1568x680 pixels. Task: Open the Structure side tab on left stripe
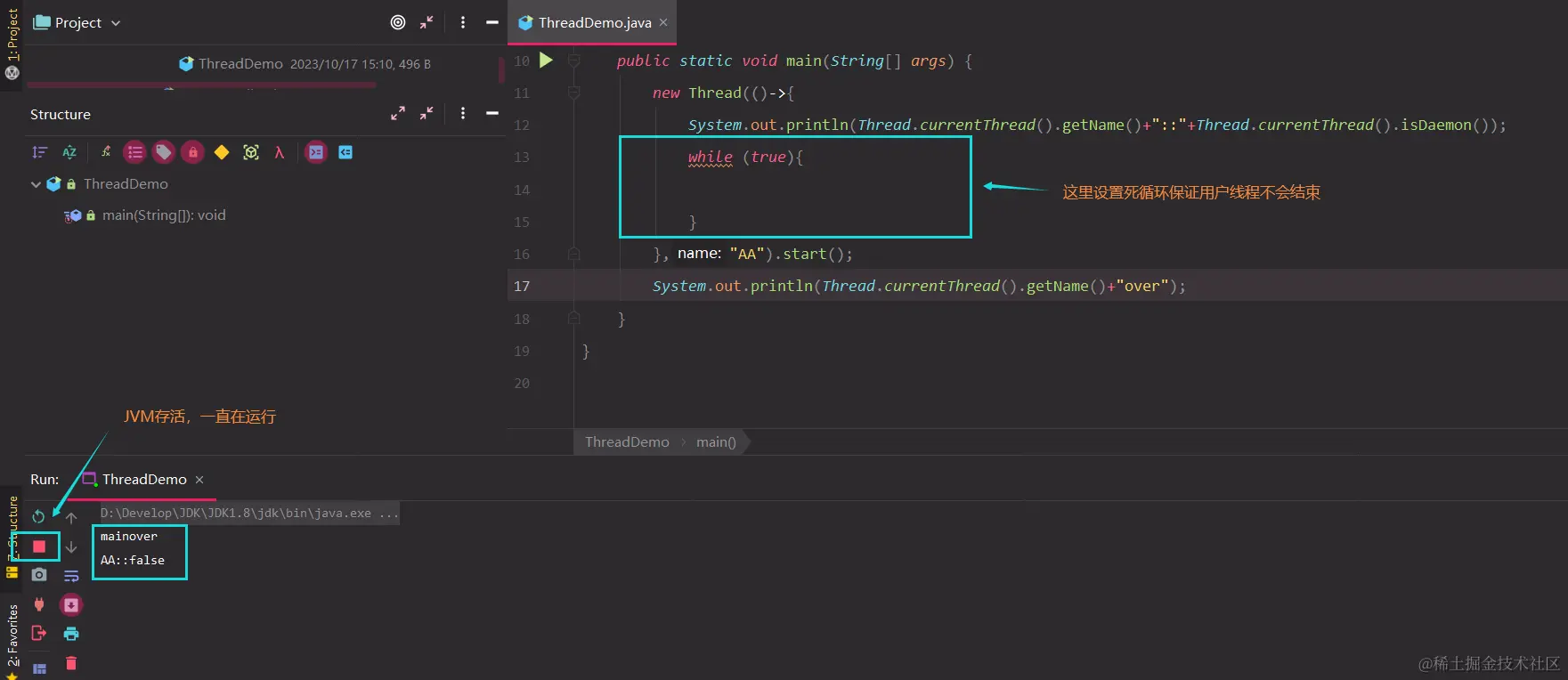click(x=12, y=530)
